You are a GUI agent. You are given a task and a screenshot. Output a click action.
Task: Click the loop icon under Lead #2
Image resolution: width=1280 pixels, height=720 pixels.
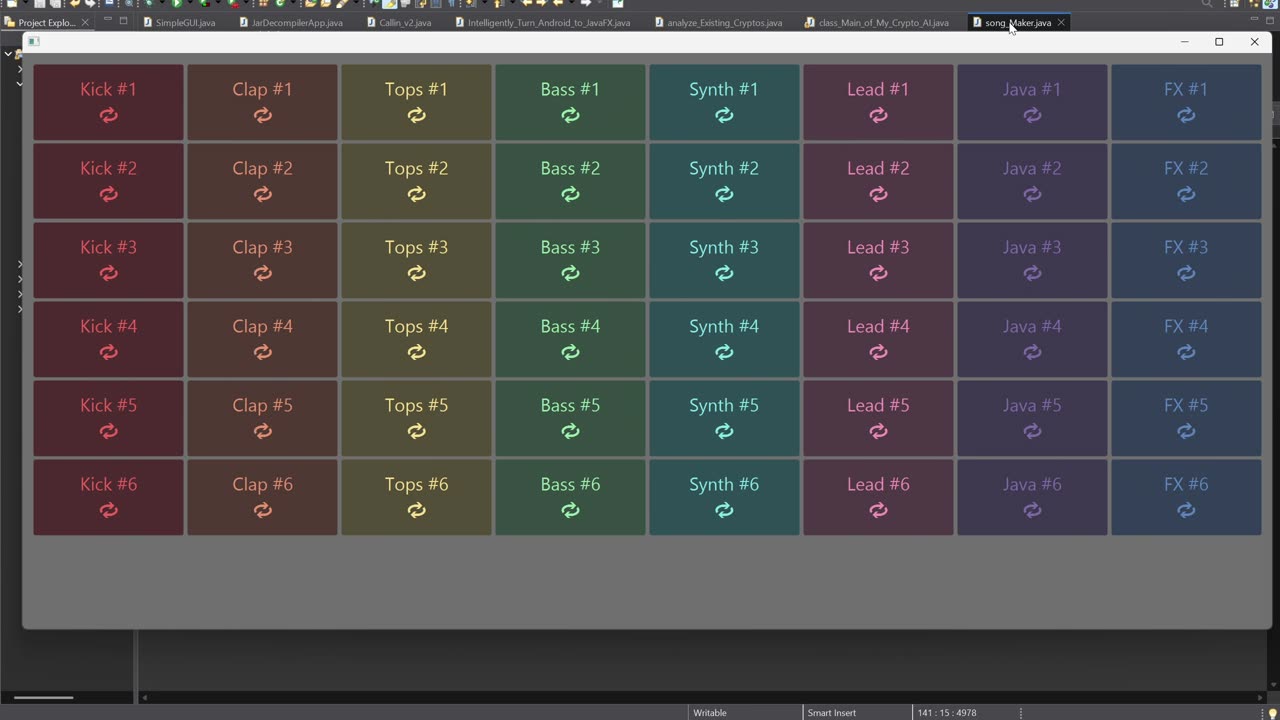click(879, 194)
